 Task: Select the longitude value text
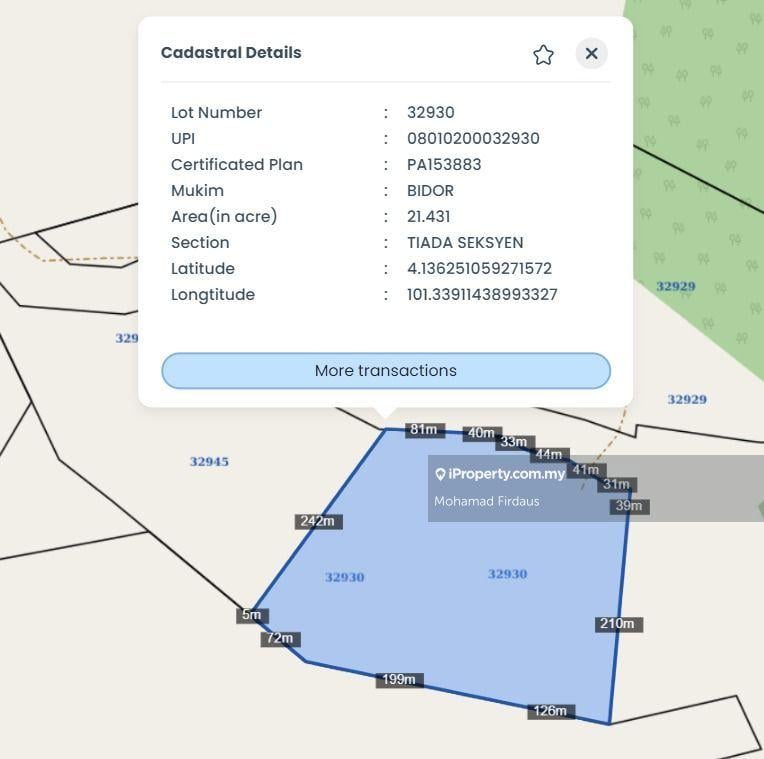click(482, 294)
